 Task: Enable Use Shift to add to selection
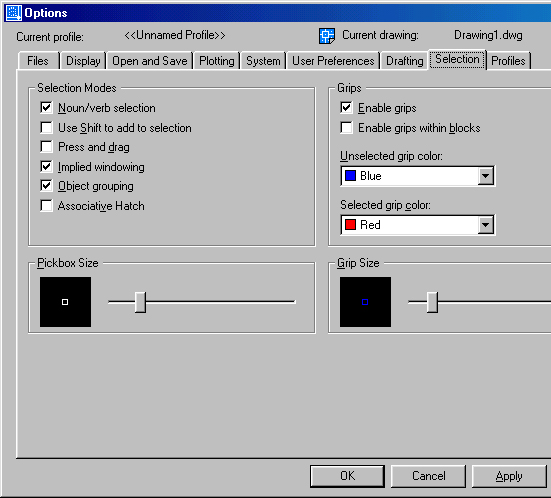pyautogui.click(x=46, y=127)
